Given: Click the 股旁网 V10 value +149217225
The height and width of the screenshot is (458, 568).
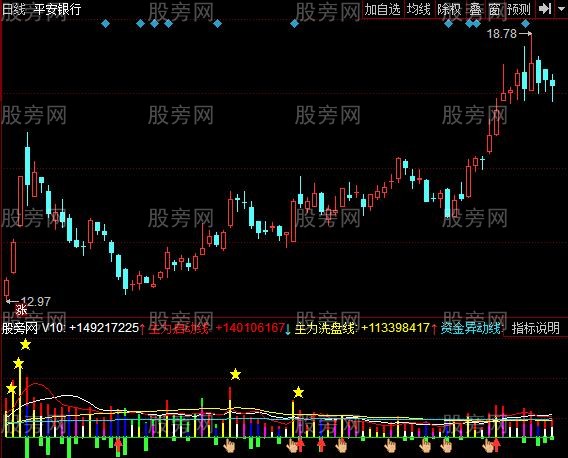Looking at the screenshot, I should pos(104,328).
